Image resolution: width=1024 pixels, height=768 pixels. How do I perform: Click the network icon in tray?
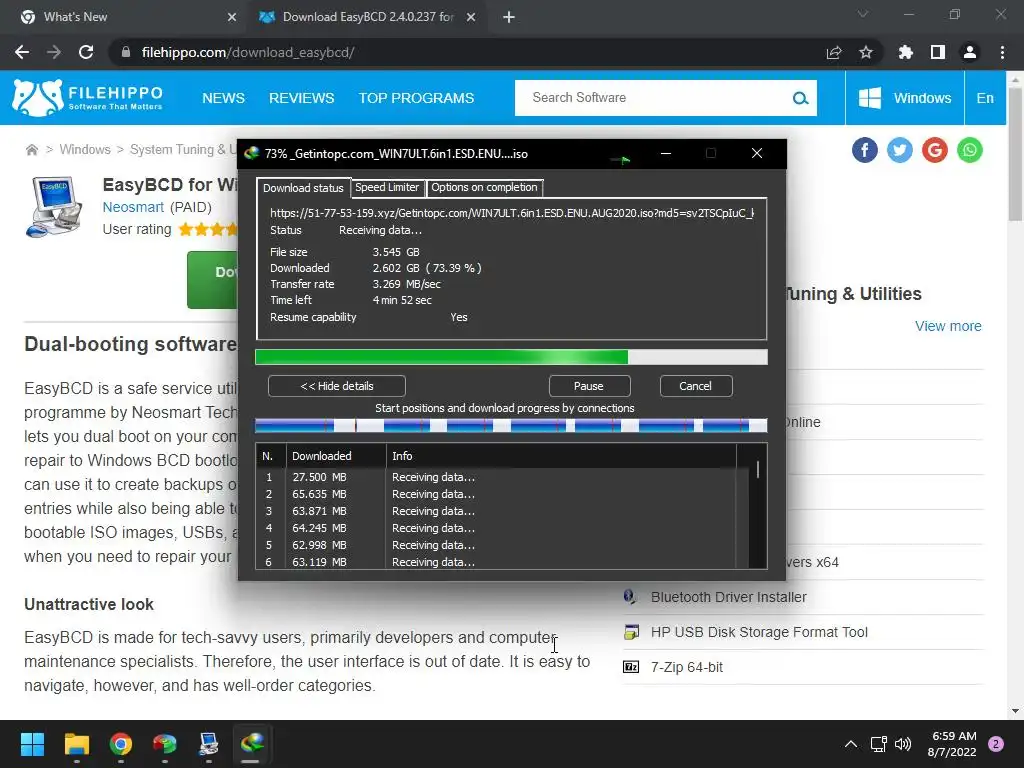[878, 744]
